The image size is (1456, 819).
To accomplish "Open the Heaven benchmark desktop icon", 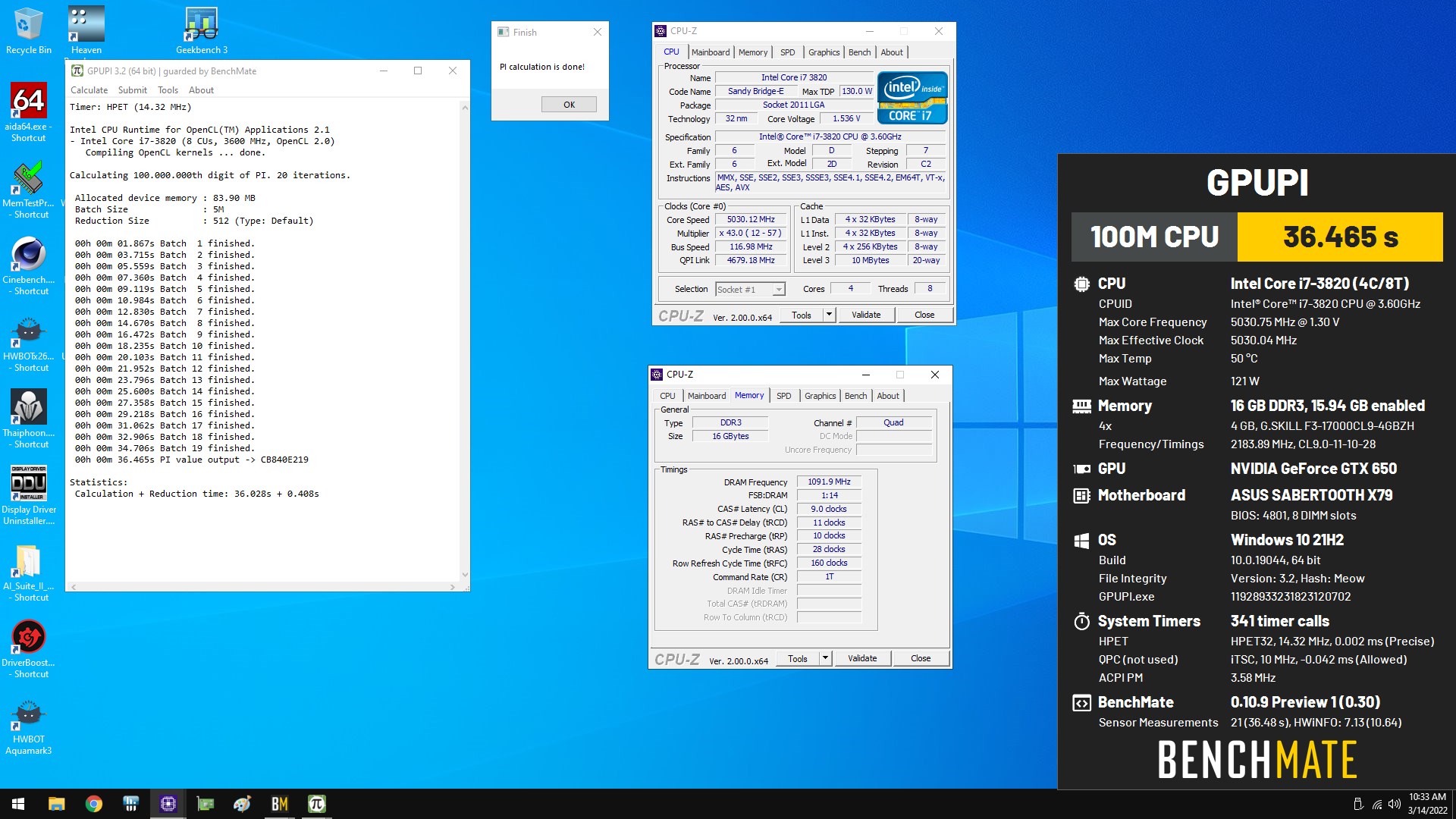I will (x=86, y=30).
